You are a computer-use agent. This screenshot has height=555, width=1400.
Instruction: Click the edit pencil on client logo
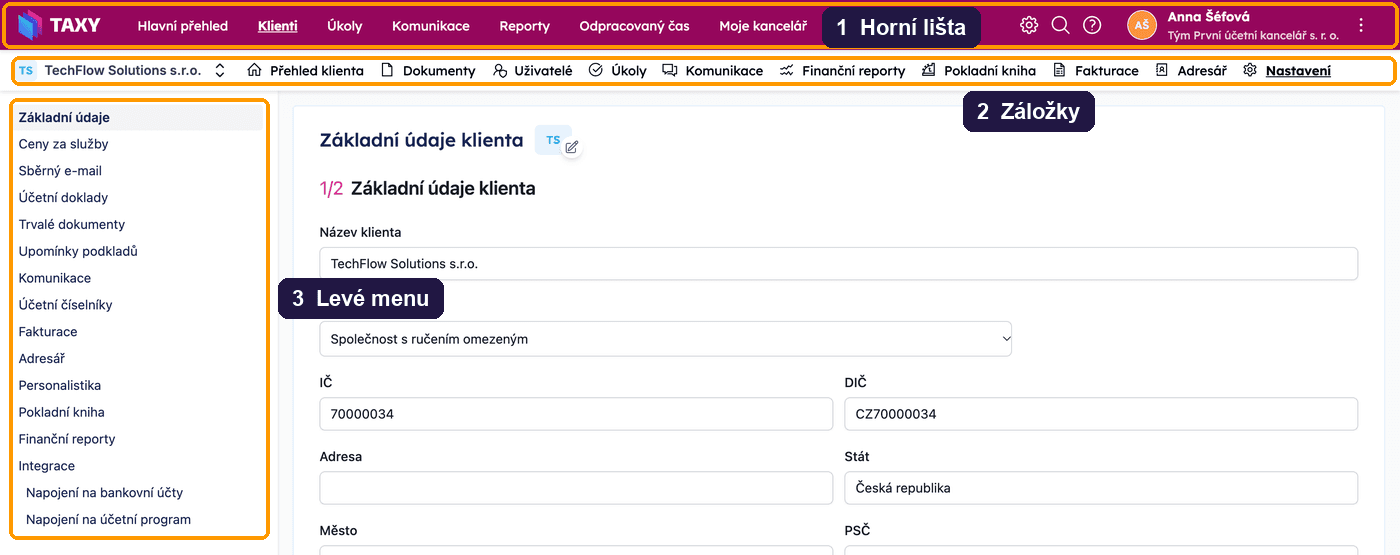coord(571,147)
